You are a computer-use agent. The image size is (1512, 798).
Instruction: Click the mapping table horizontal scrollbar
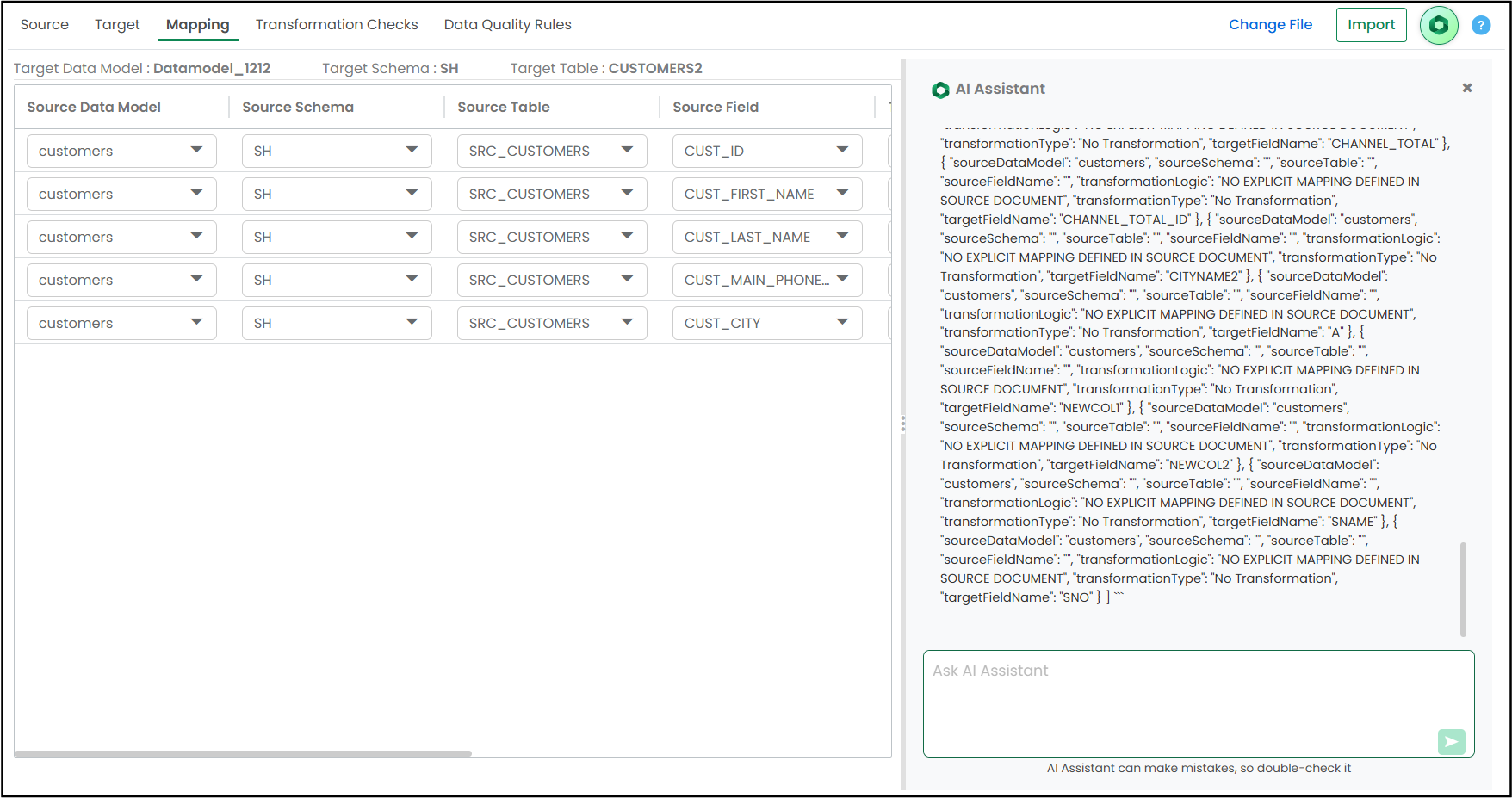pyautogui.click(x=243, y=753)
